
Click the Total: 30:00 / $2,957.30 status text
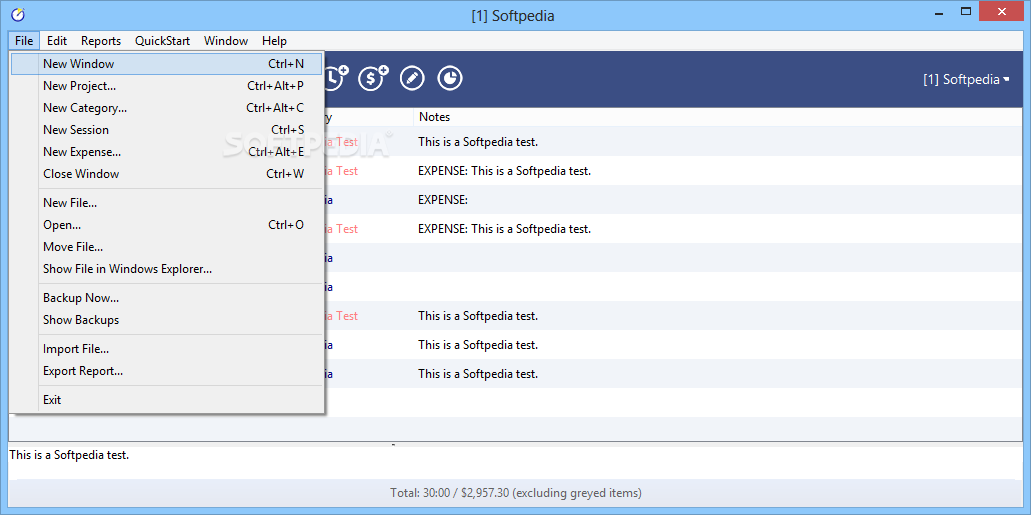click(x=516, y=493)
